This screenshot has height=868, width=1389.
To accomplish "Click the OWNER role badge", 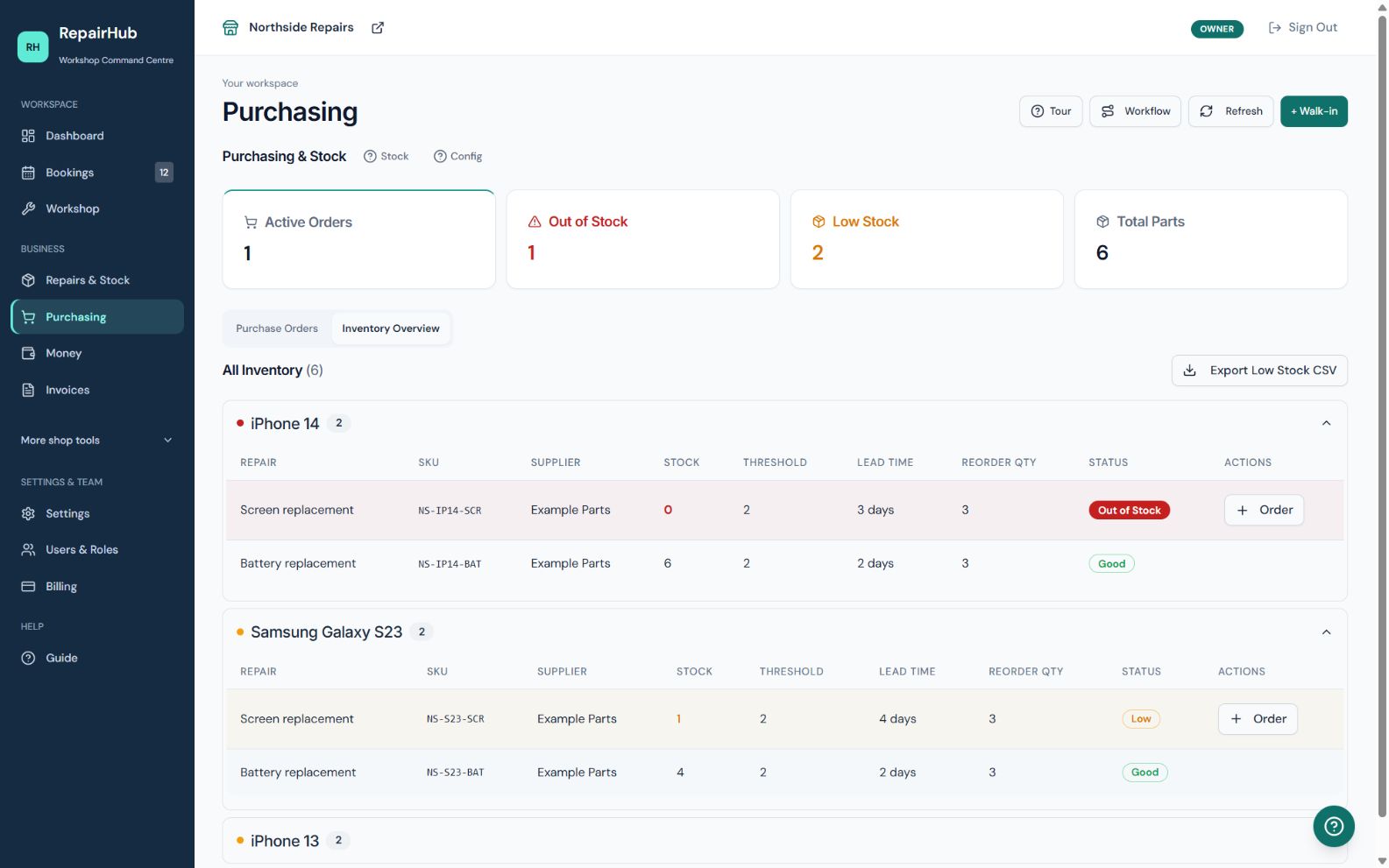I will [1216, 29].
